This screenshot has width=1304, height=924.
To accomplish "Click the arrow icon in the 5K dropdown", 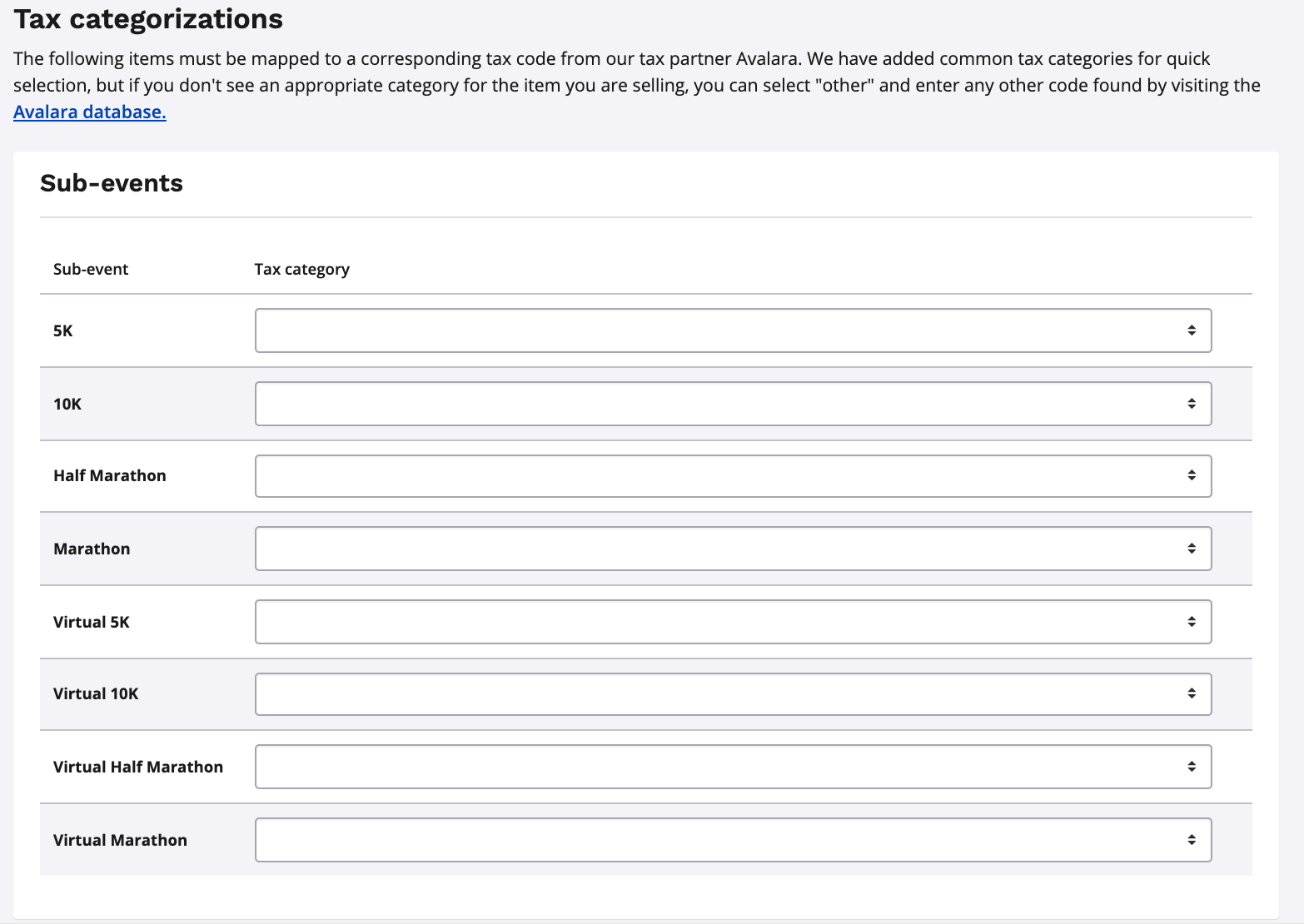I will [x=1192, y=330].
